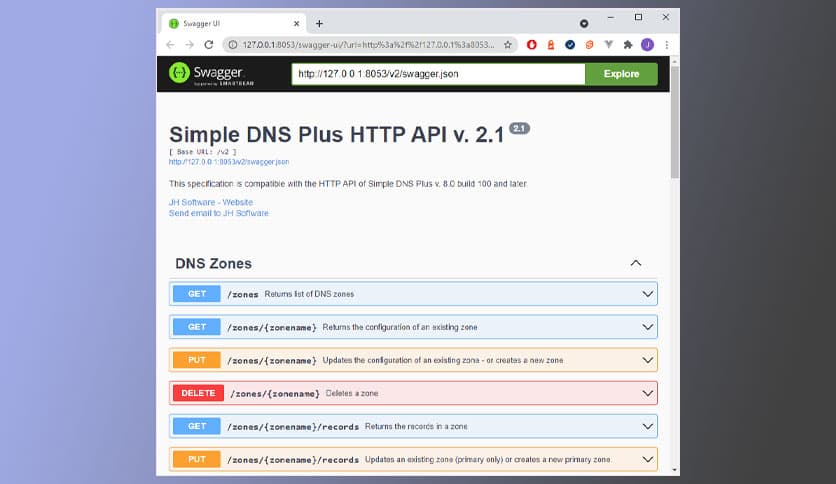Open the JH Software - Website link
836x484 pixels.
(211, 202)
